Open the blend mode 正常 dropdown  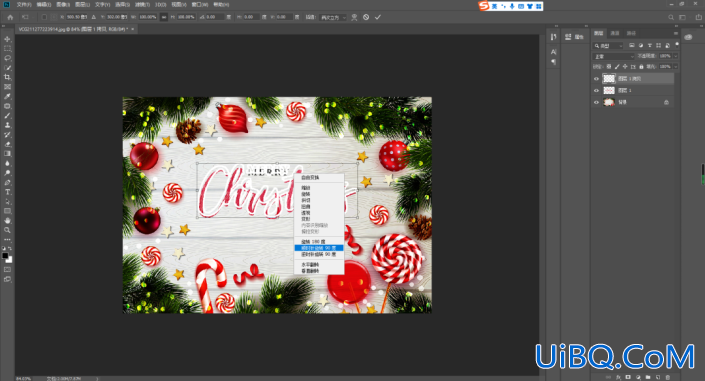(613, 56)
